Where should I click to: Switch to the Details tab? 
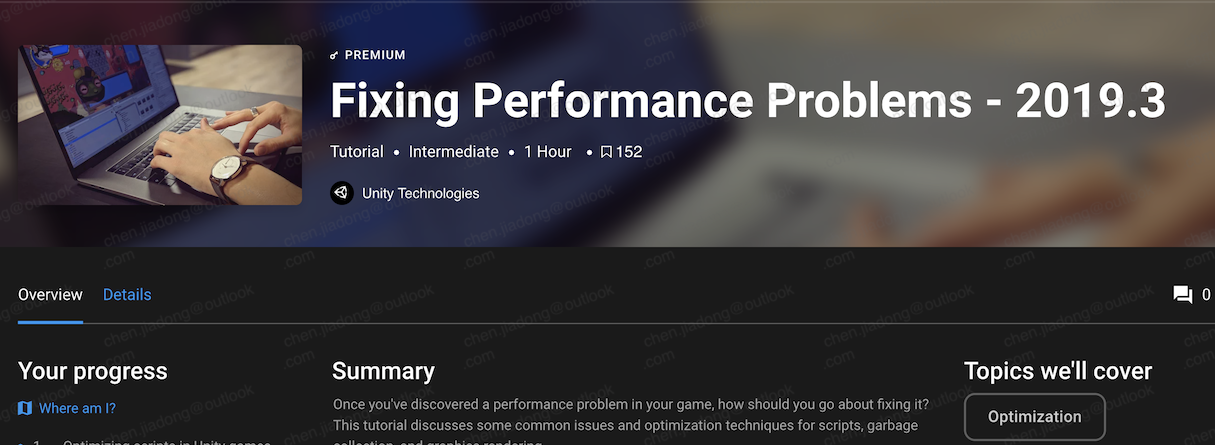(127, 295)
